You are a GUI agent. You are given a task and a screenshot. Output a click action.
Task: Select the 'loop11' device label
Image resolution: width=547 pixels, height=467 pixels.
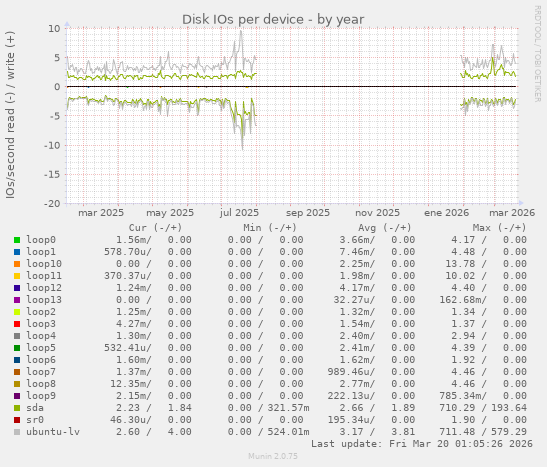(x=44, y=276)
